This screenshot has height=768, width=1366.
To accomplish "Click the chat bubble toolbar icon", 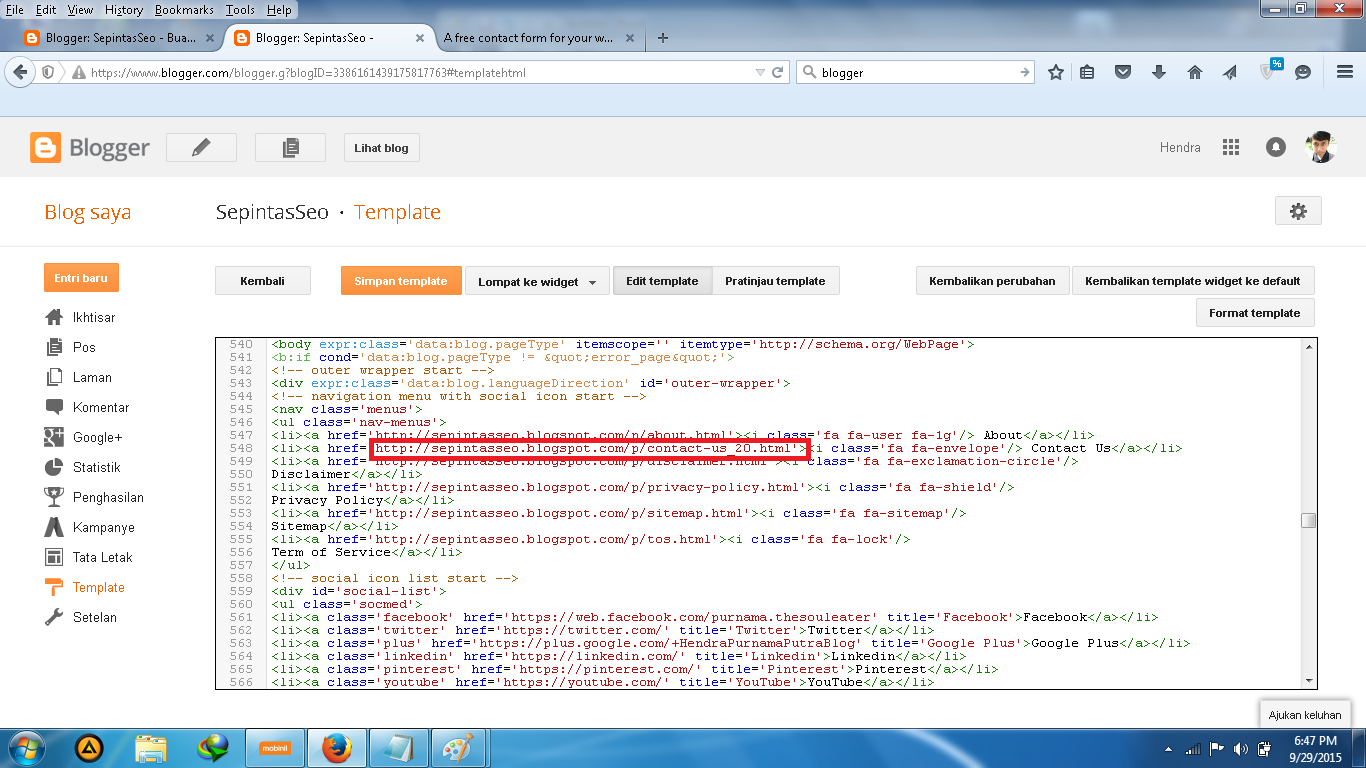I will (1303, 72).
